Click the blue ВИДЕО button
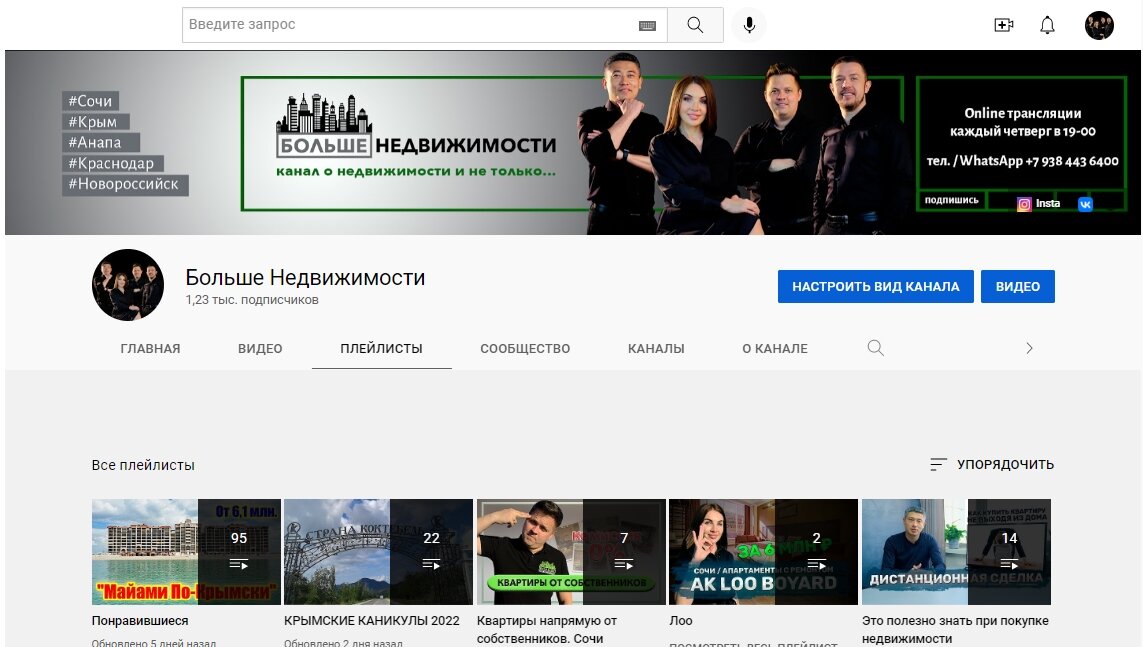The image size is (1143, 647). (1018, 286)
